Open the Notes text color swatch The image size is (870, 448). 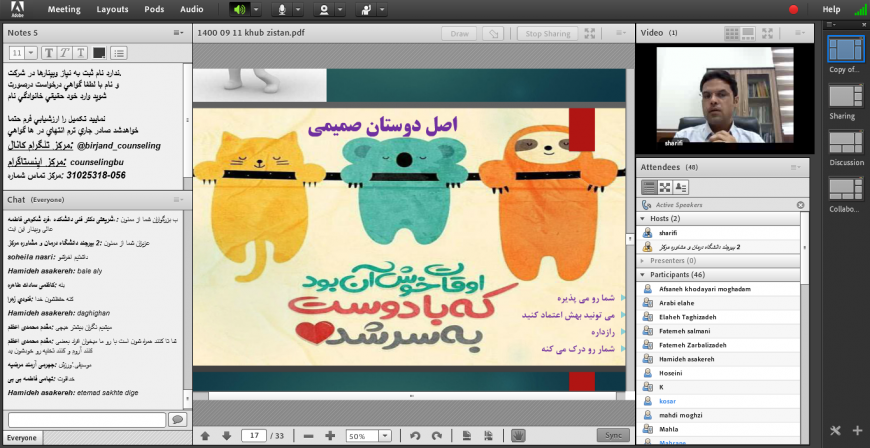coord(99,53)
